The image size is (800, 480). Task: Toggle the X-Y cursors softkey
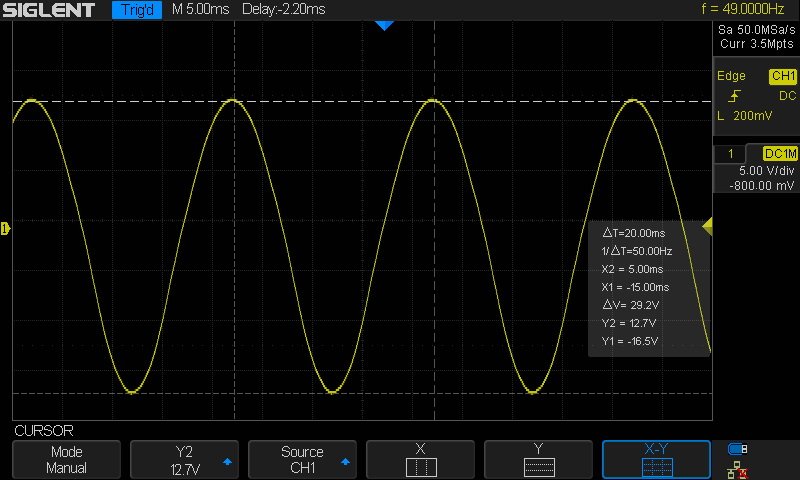656,459
